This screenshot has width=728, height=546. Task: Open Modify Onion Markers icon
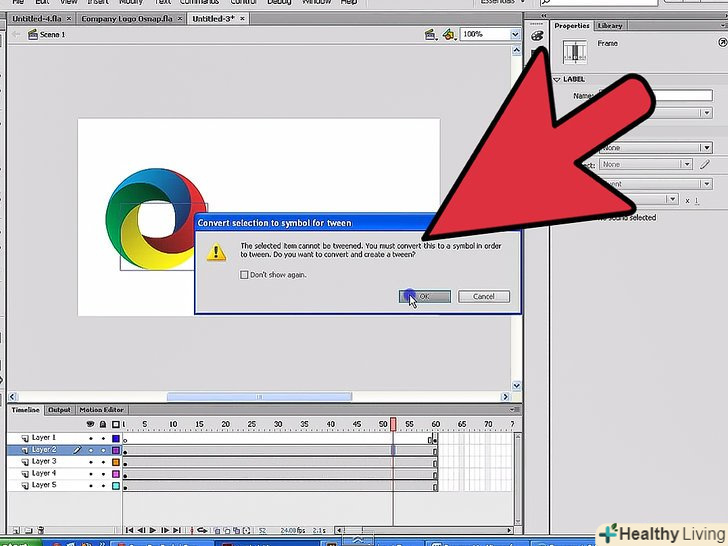247,530
